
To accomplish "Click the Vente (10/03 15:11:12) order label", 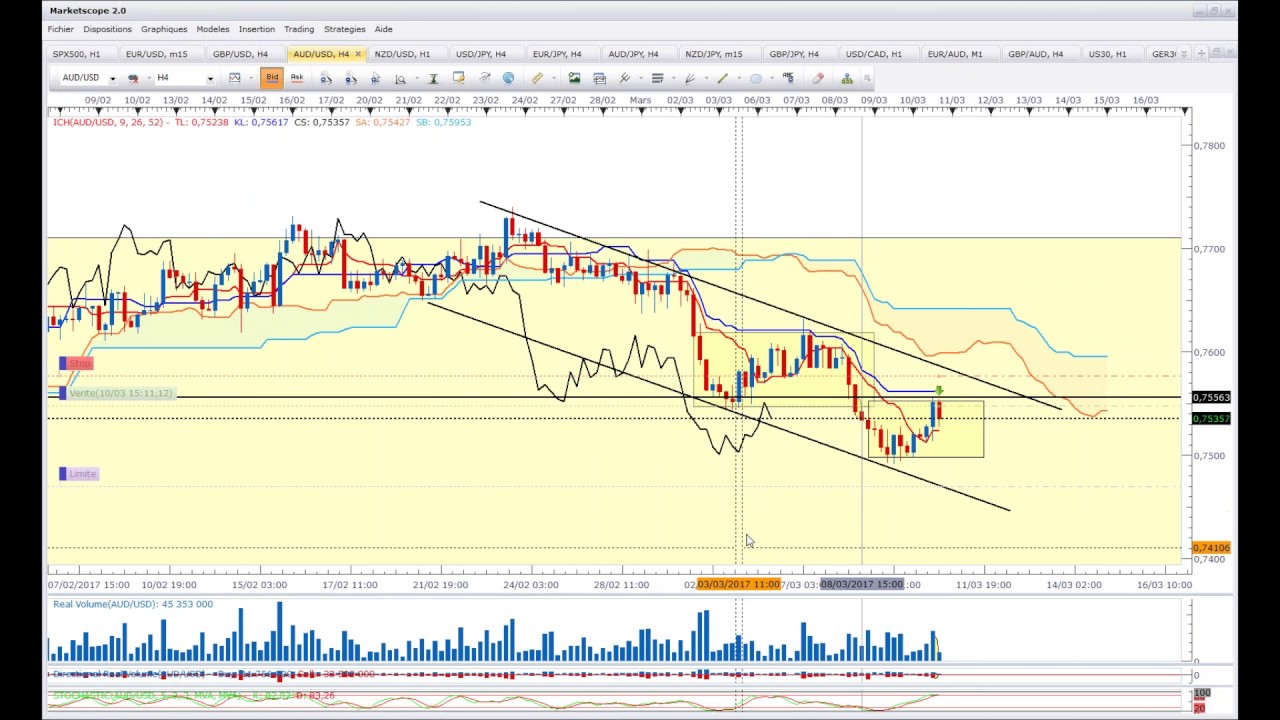I will [x=117, y=393].
